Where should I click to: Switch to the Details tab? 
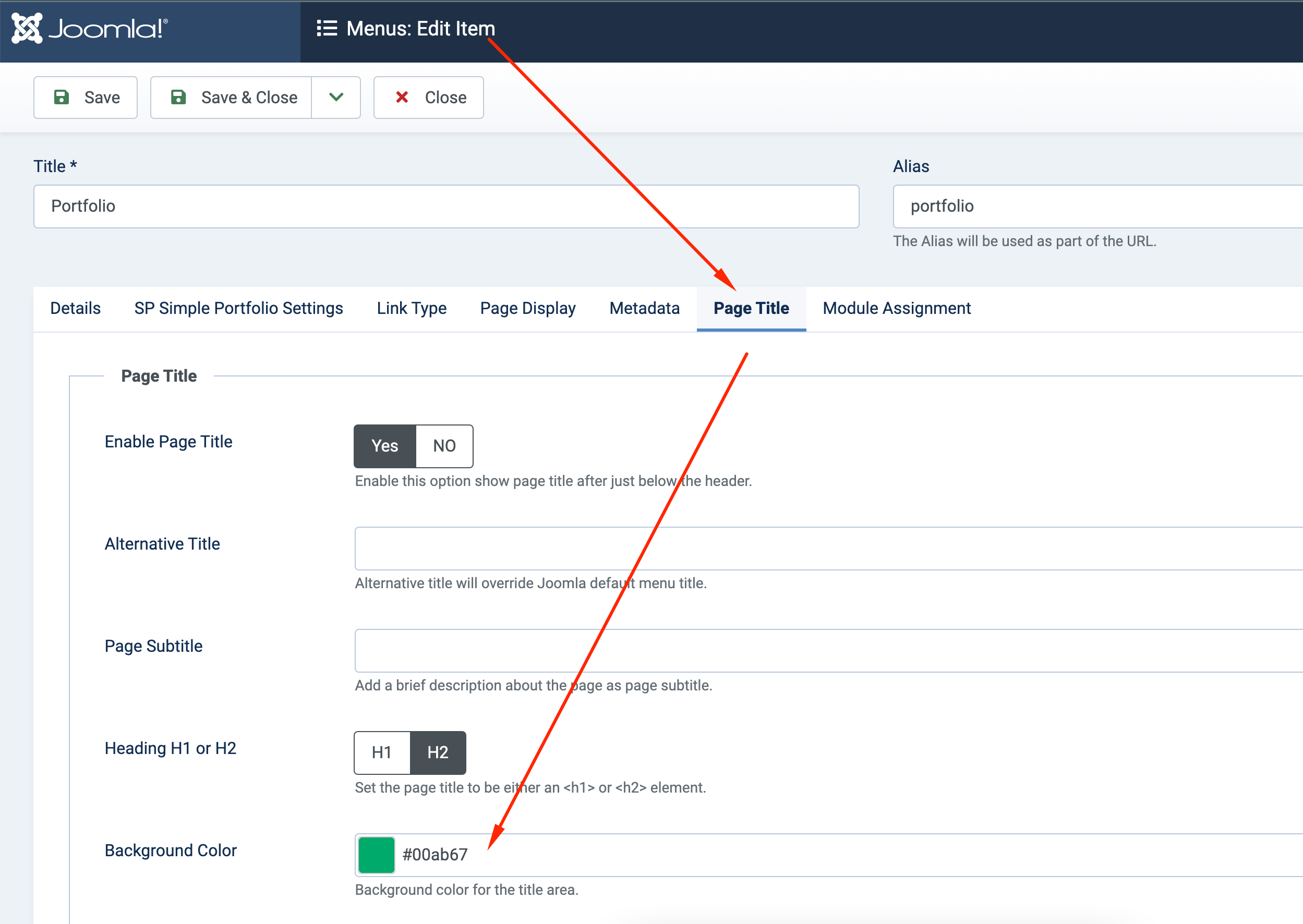[75, 308]
